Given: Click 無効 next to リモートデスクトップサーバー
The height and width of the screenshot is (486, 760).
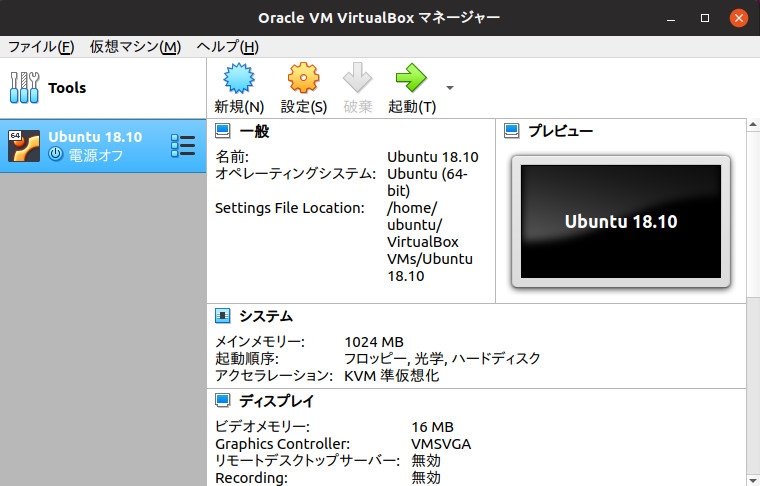Looking at the screenshot, I should 426,460.
